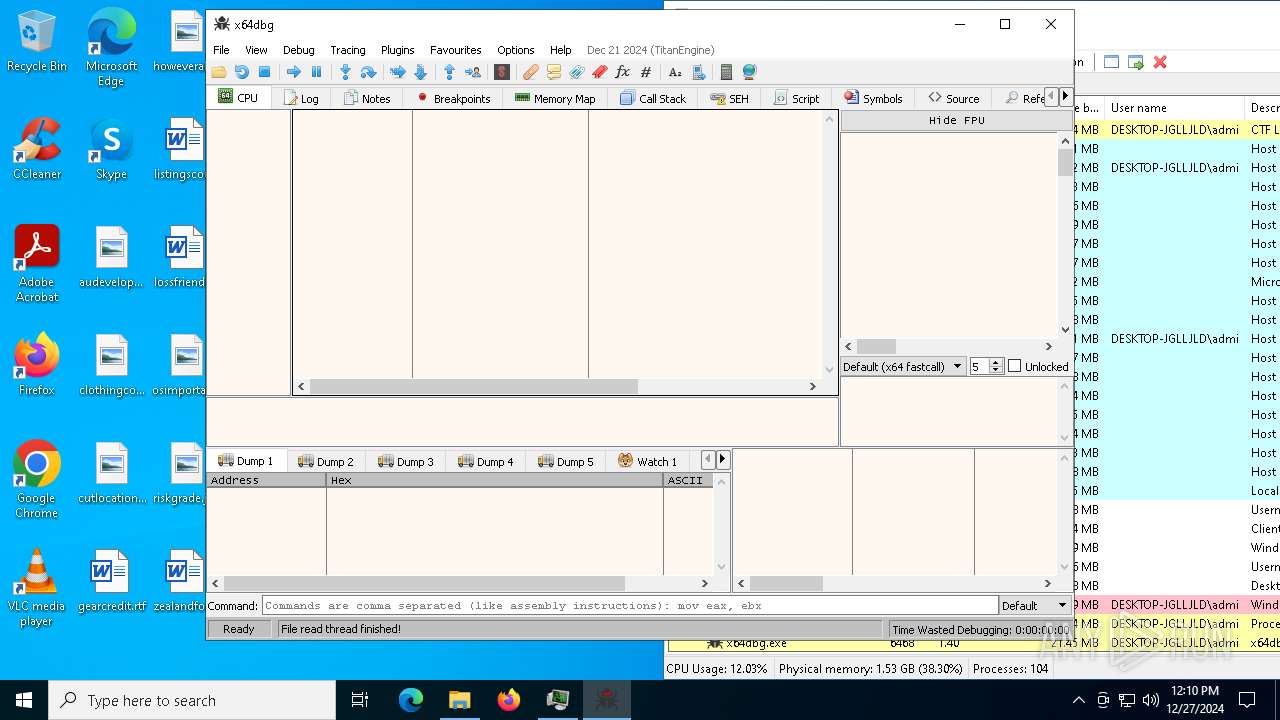Open the Strings Az toolbar icon
Image resolution: width=1280 pixels, height=720 pixels.
tap(675, 72)
